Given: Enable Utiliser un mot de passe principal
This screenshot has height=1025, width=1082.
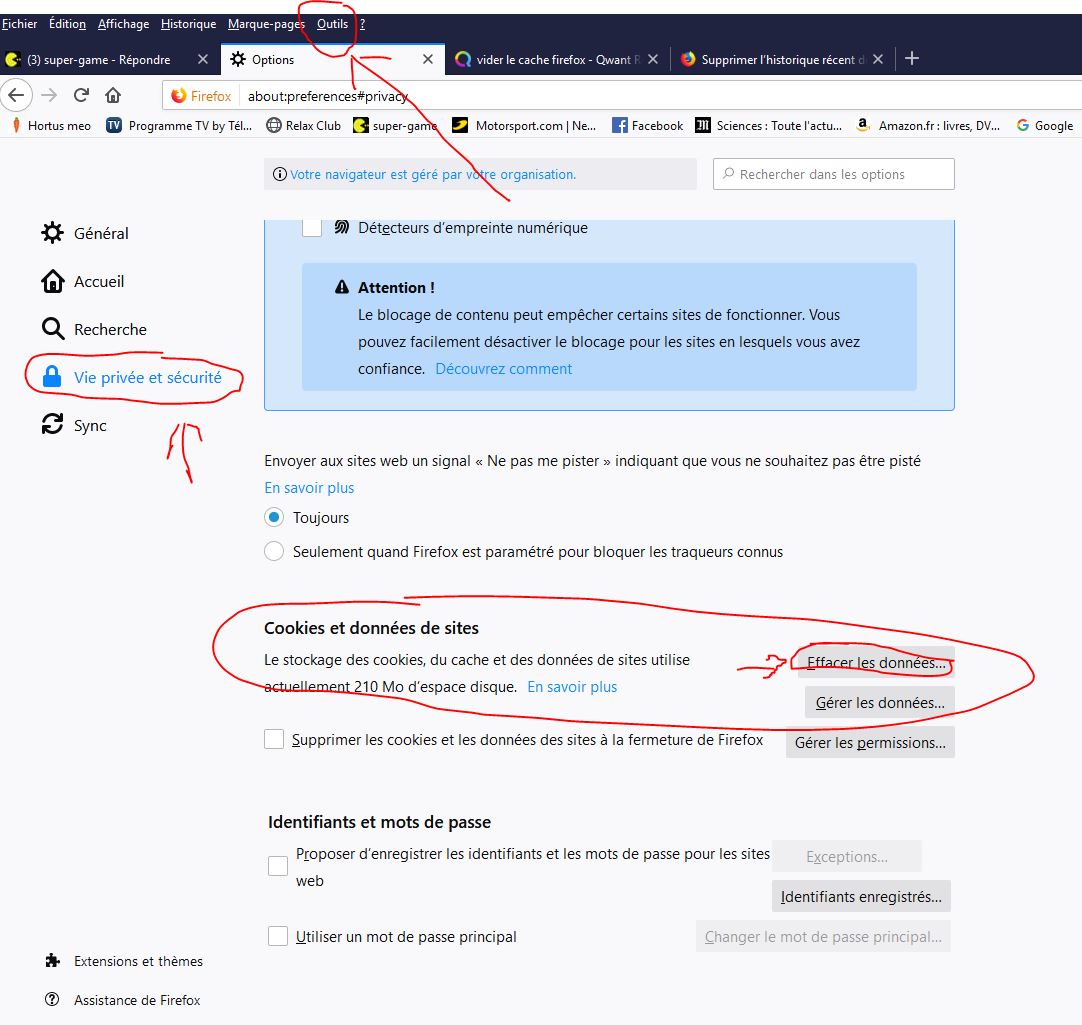Looking at the screenshot, I should click(278, 937).
